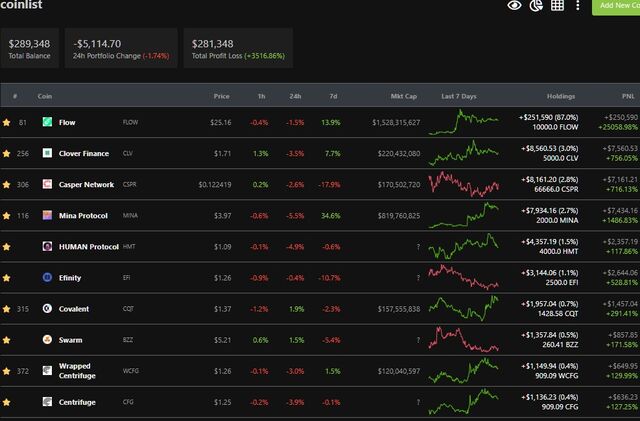Click the Efinity coin logo
This screenshot has width=640, height=421.
click(x=47, y=277)
